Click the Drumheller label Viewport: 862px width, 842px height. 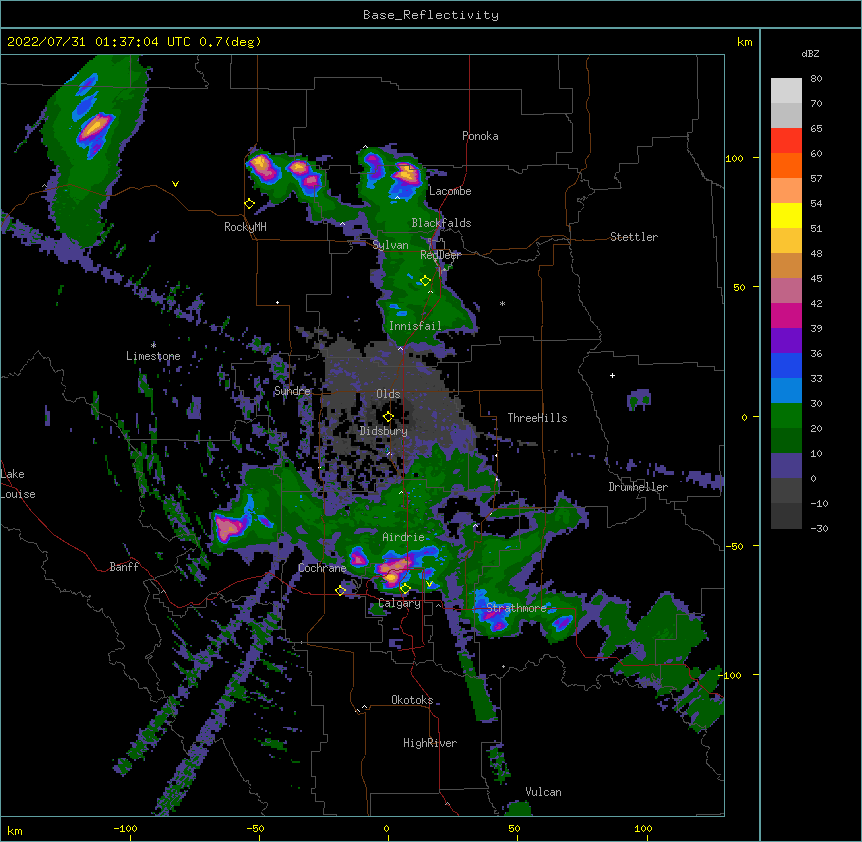638,487
